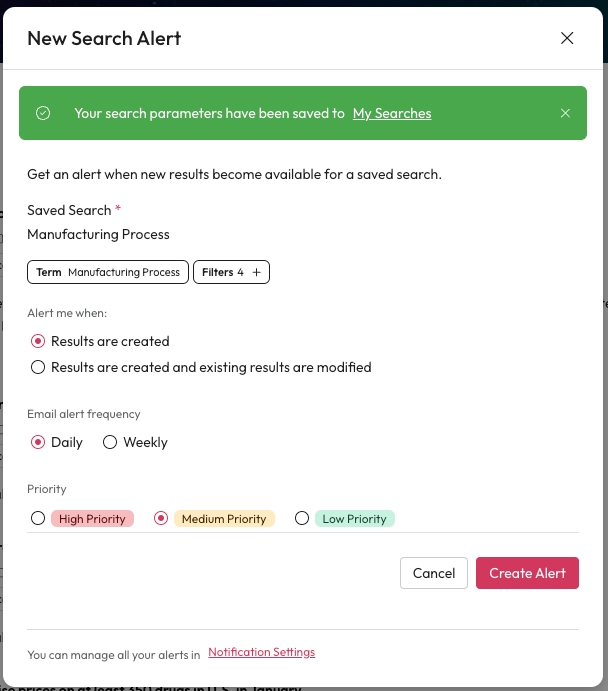The width and height of the screenshot is (608, 691).
Task: Select the High Priority radio button
Action: coord(38,519)
